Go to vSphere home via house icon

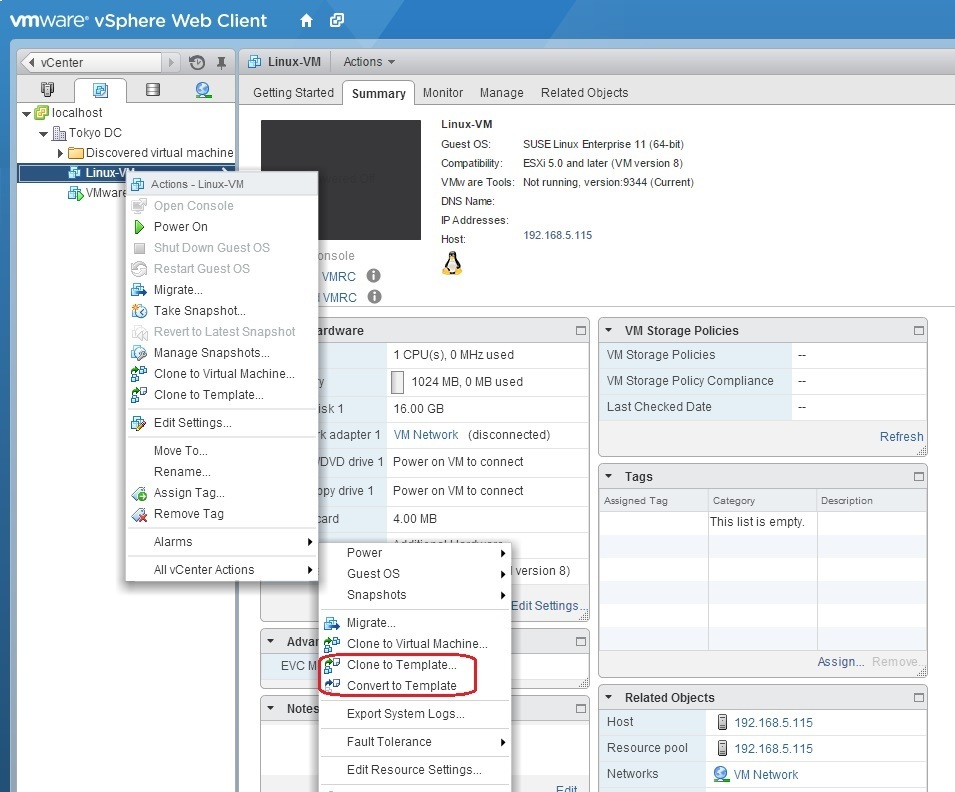click(x=306, y=21)
